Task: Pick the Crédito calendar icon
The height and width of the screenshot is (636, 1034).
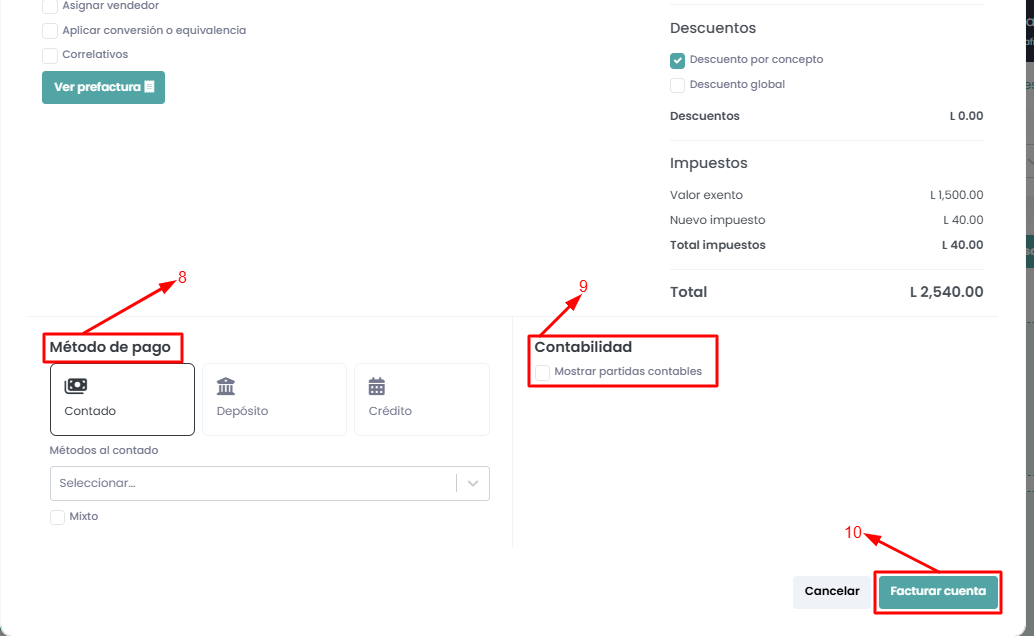Action: [377, 386]
